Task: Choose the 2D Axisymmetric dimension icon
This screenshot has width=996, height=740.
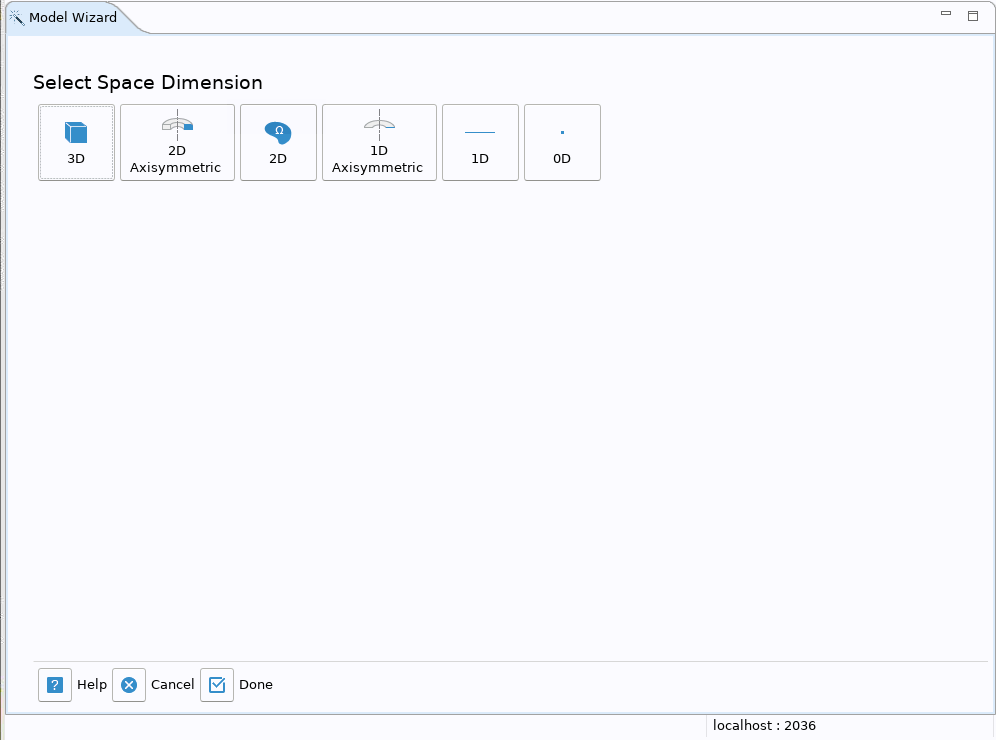Action: pos(177,125)
